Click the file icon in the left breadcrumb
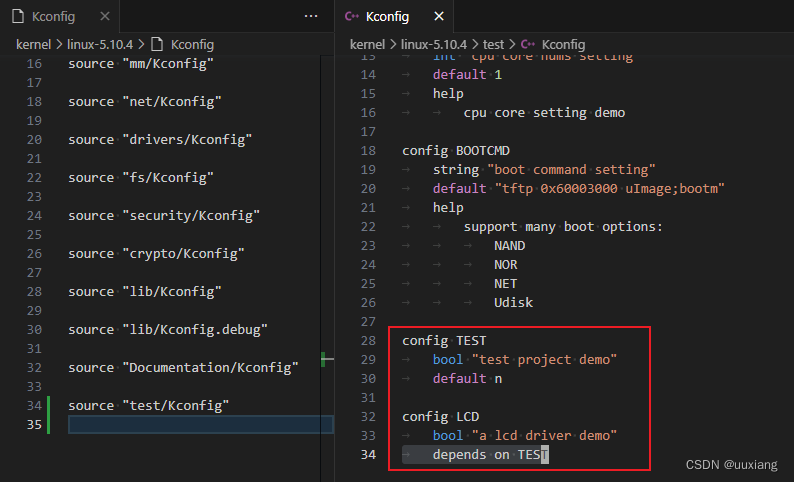Screen dimensions: 794x482 (x=157, y=45)
